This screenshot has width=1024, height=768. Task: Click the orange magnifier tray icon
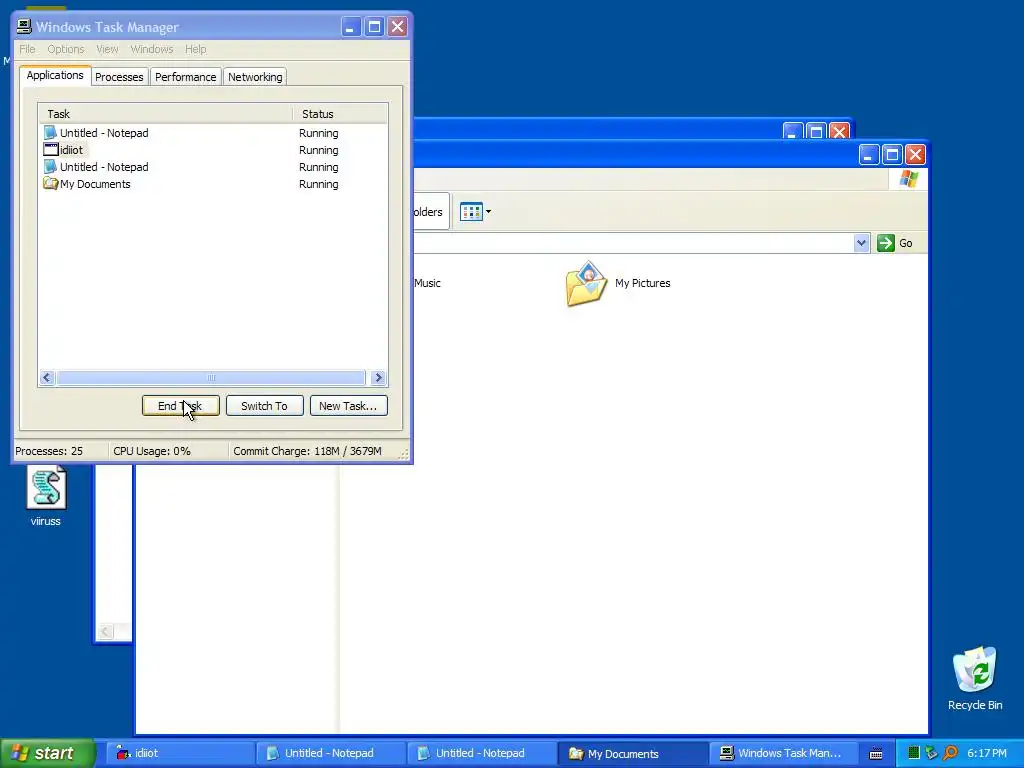950,753
